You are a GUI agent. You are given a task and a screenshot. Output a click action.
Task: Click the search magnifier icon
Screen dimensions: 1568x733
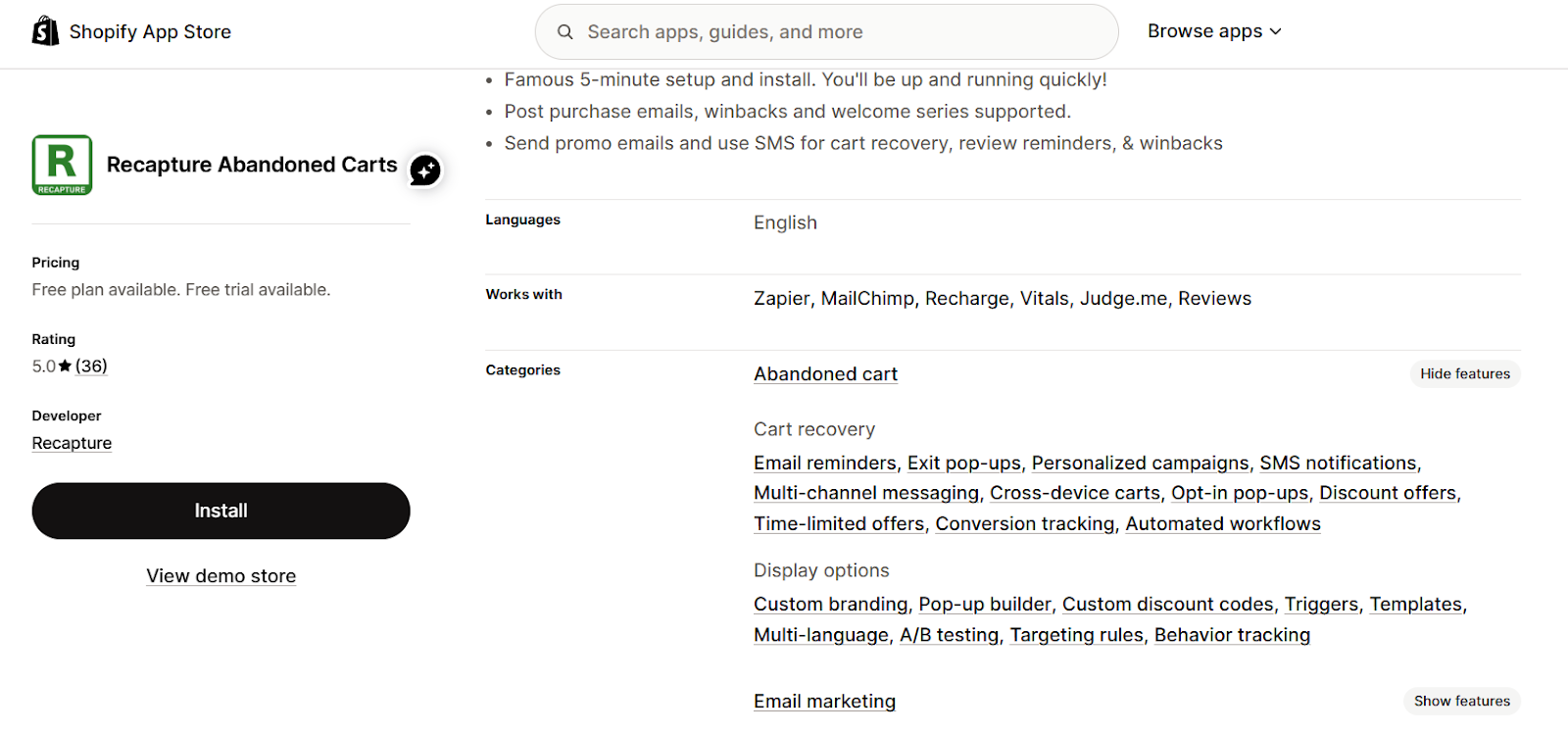pyautogui.click(x=565, y=31)
